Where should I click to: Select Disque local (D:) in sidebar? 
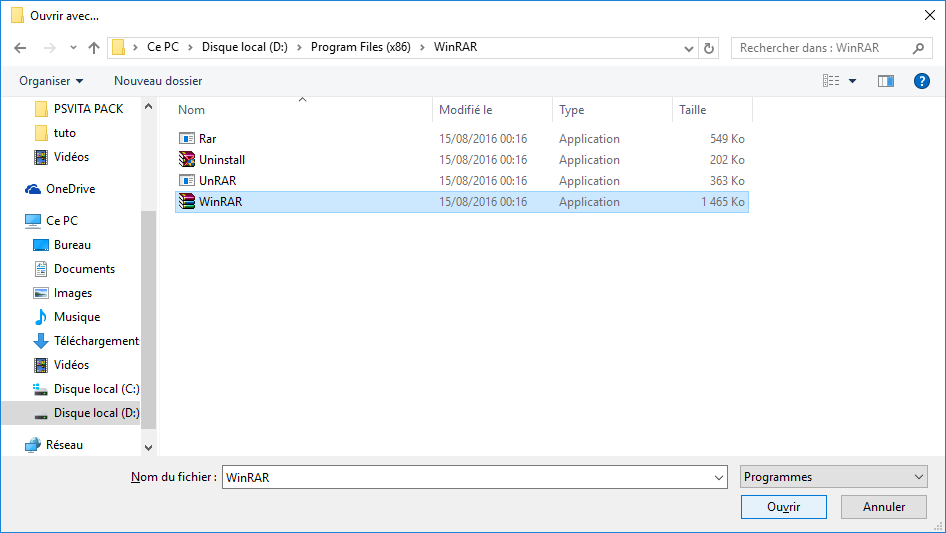(x=97, y=413)
